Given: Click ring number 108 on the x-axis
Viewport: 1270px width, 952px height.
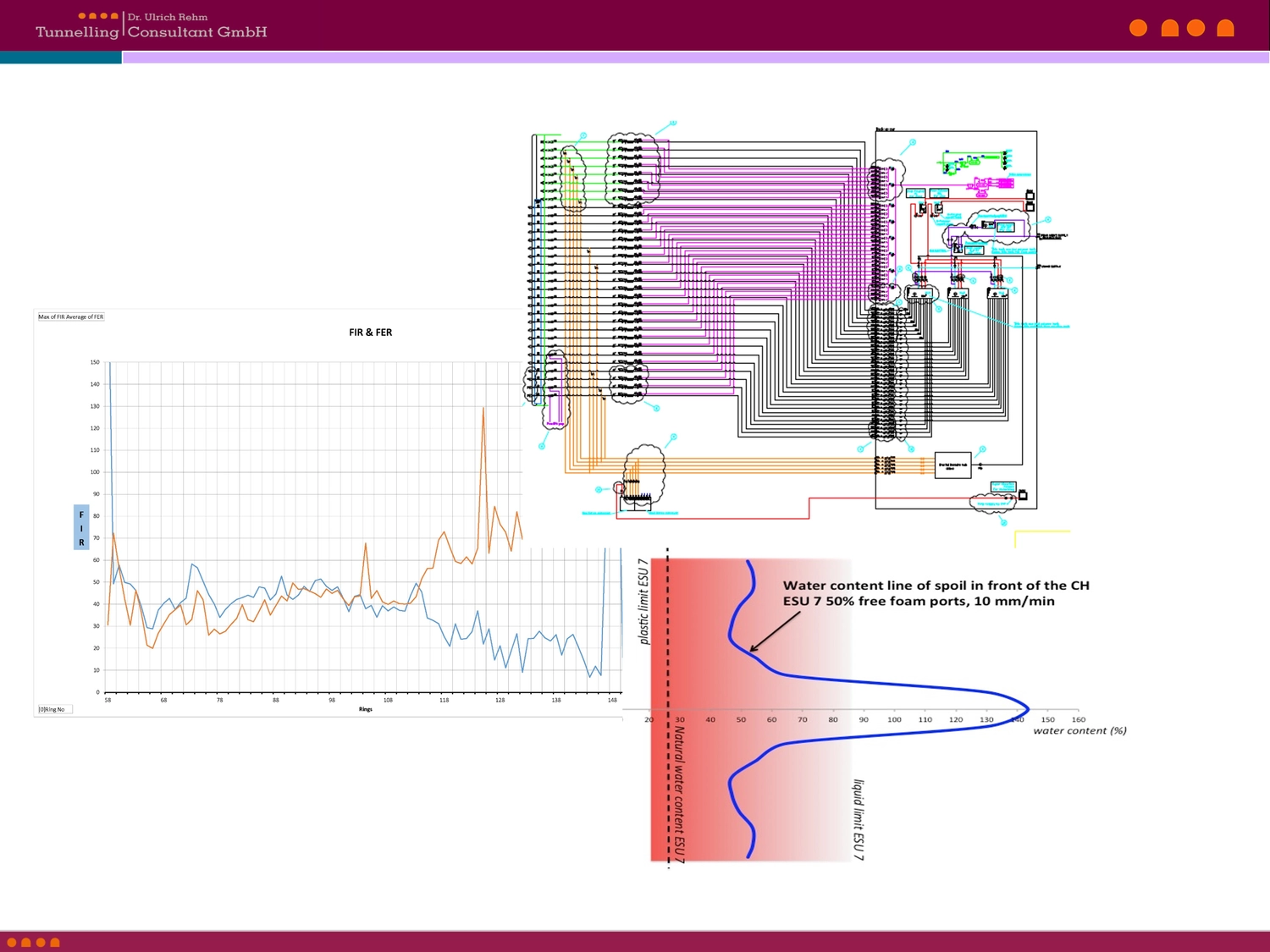Looking at the screenshot, I should tap(388, 701).
